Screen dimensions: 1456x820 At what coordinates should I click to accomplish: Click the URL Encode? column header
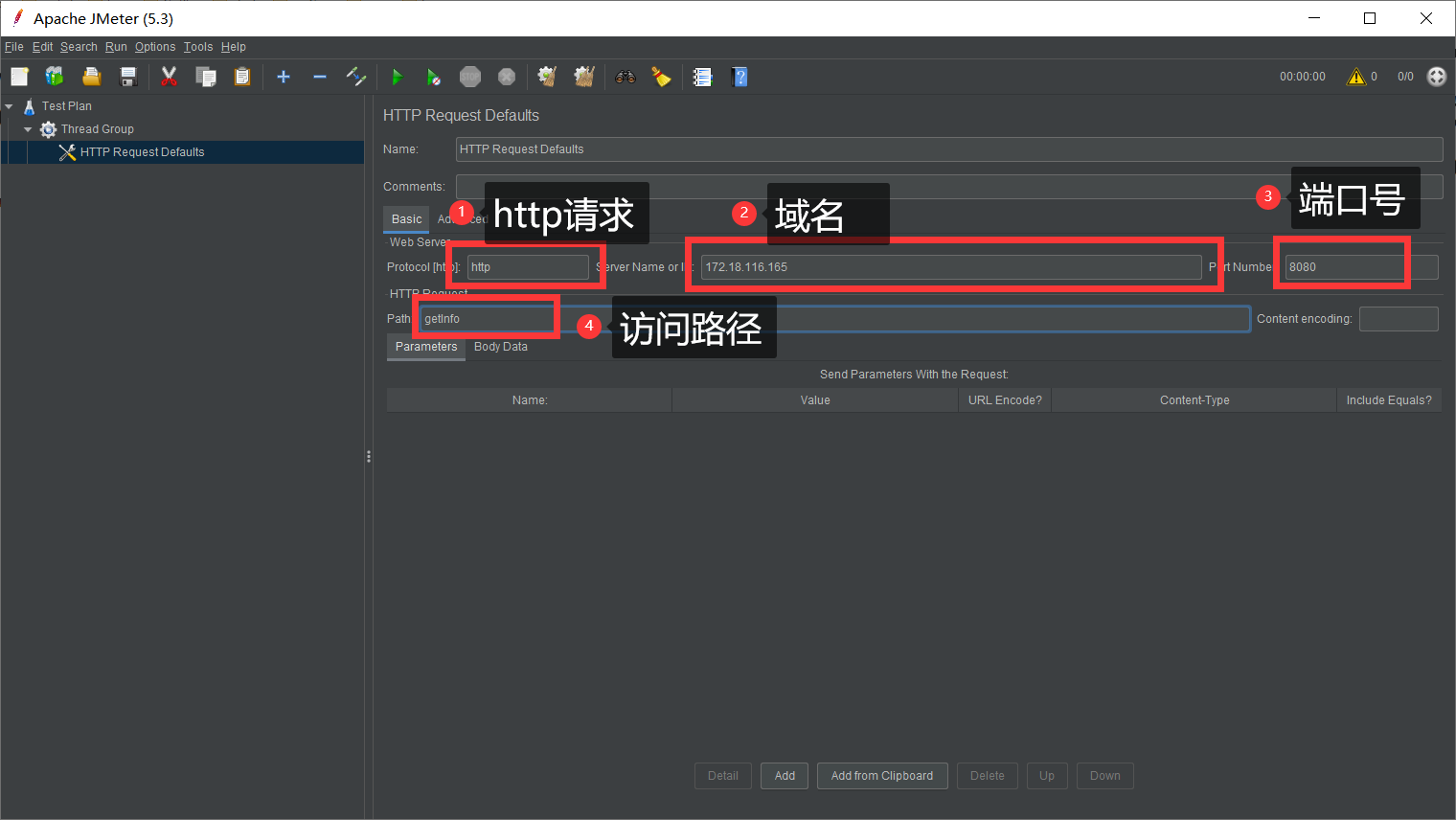point(1005,400)
